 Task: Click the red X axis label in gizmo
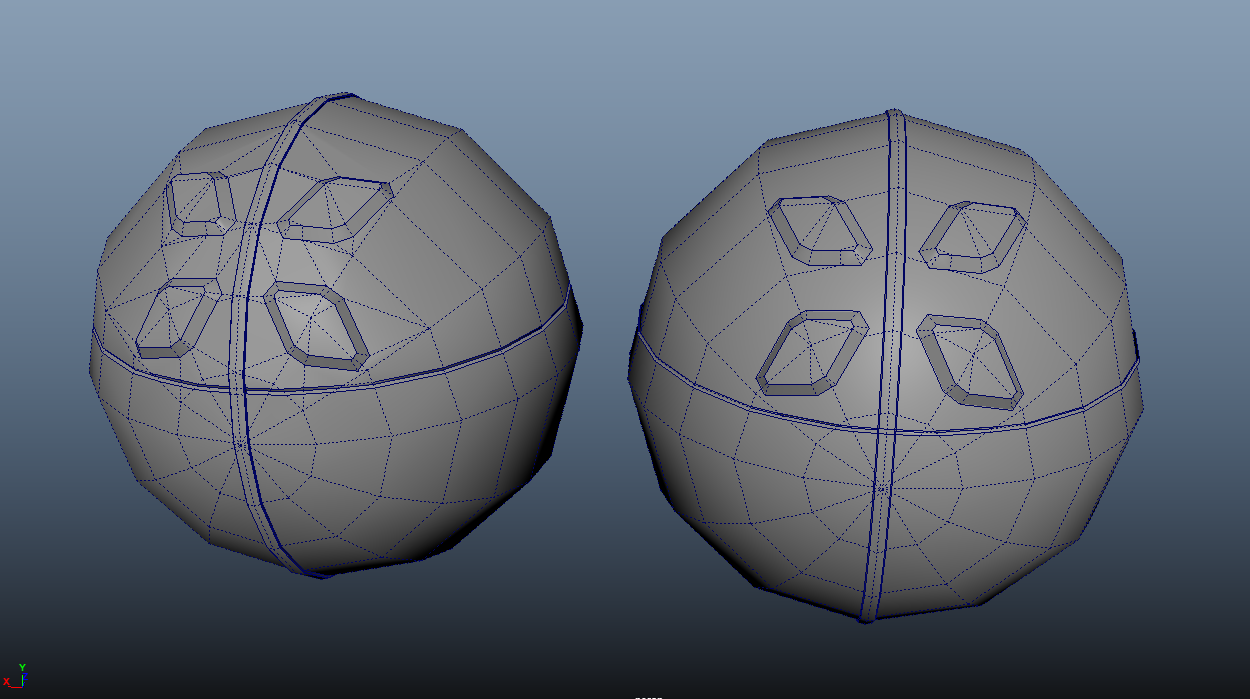pos(6,682)
